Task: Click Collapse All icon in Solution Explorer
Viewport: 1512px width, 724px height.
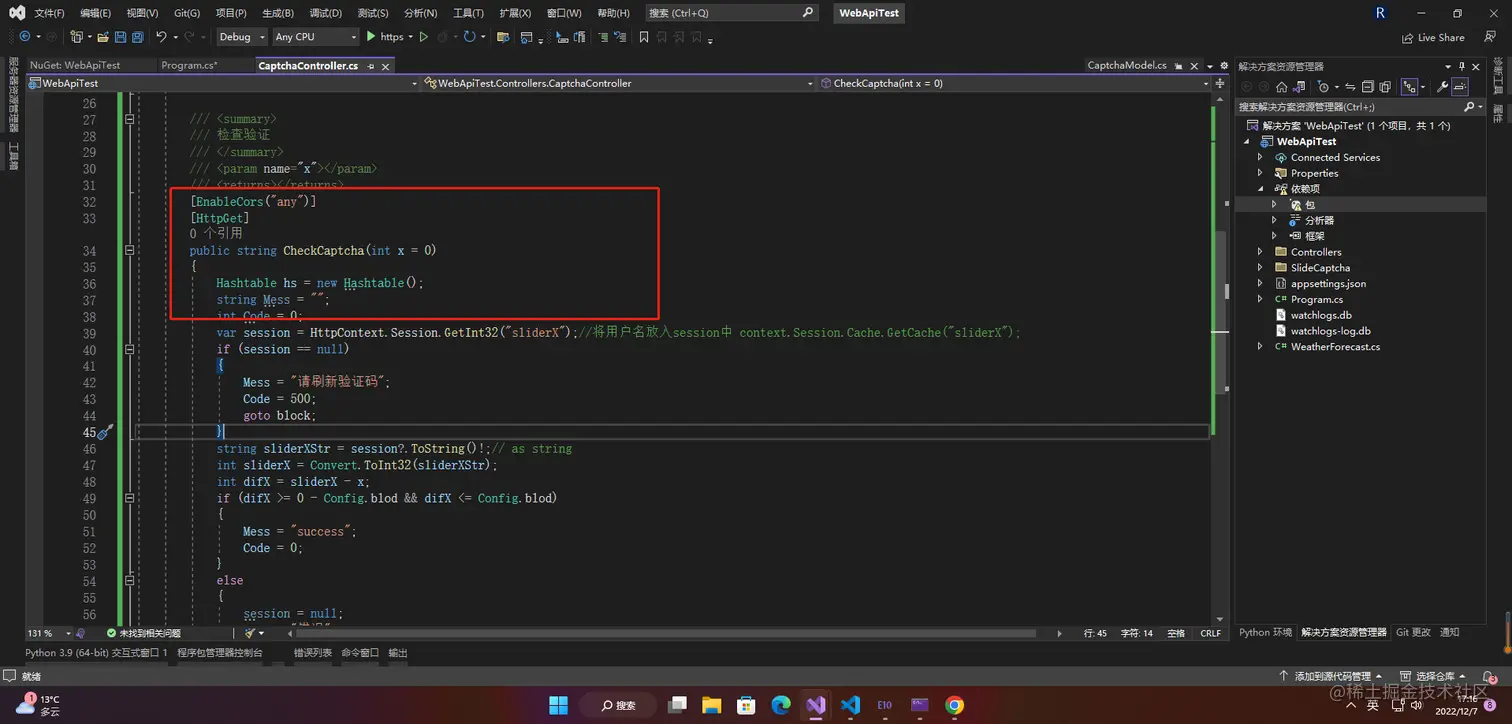Action: point(1368,87)
